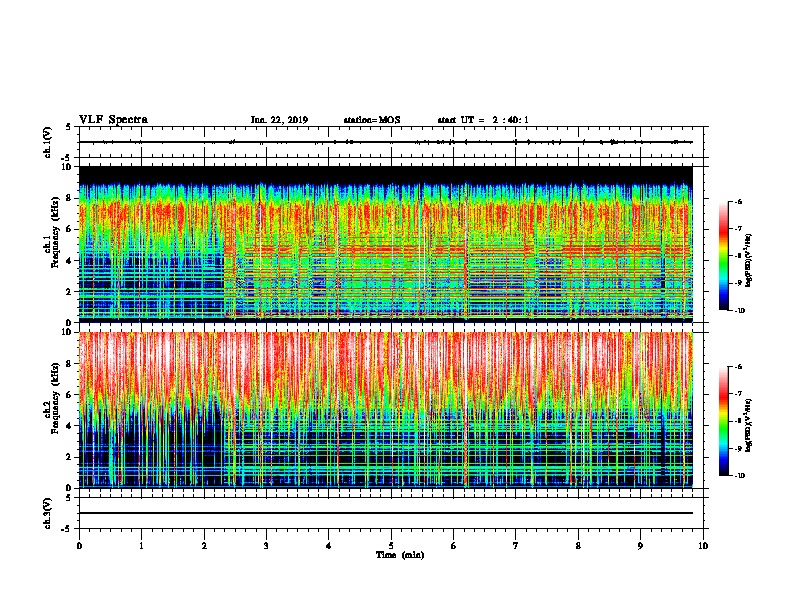Click the "7" label on Time axis
This screenshot has height=612, width=792.
pyautogui.click(x=516, y=546)
